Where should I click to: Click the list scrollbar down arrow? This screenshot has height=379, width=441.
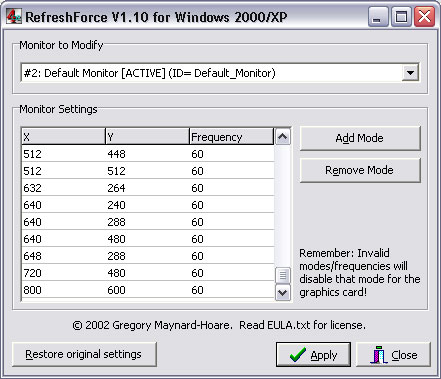283,293
